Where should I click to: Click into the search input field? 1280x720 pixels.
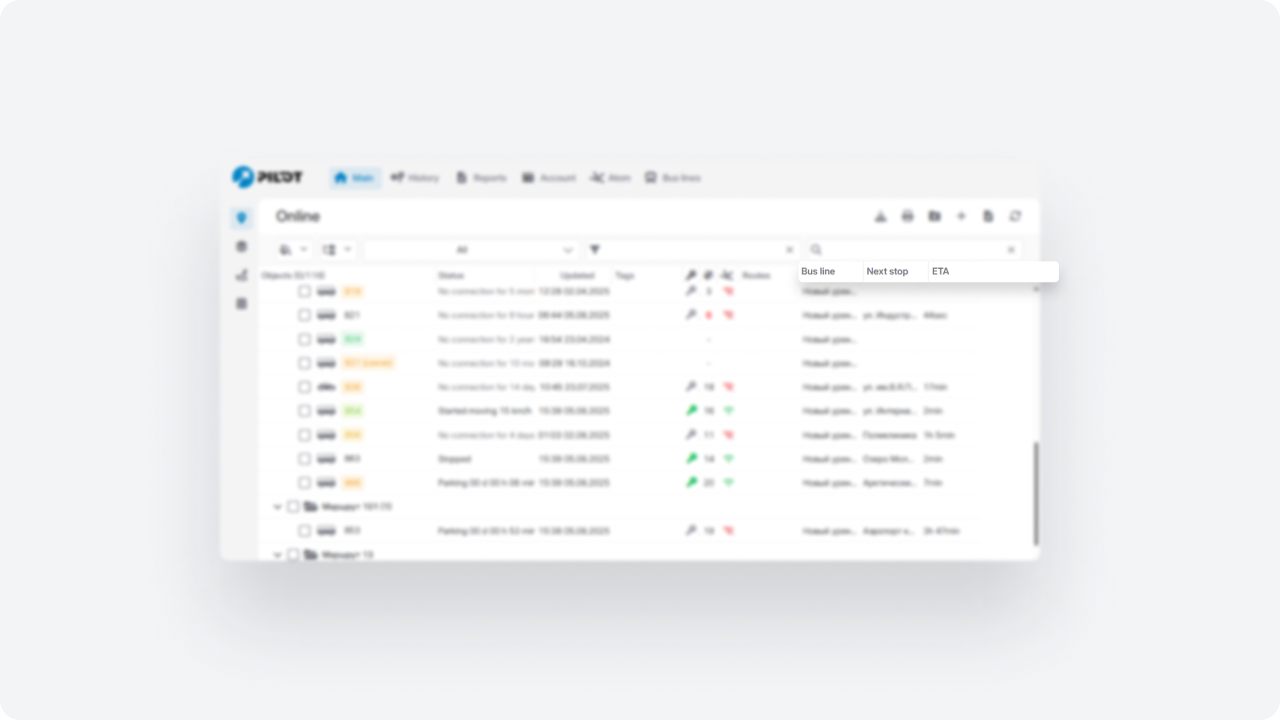point(910,250)
